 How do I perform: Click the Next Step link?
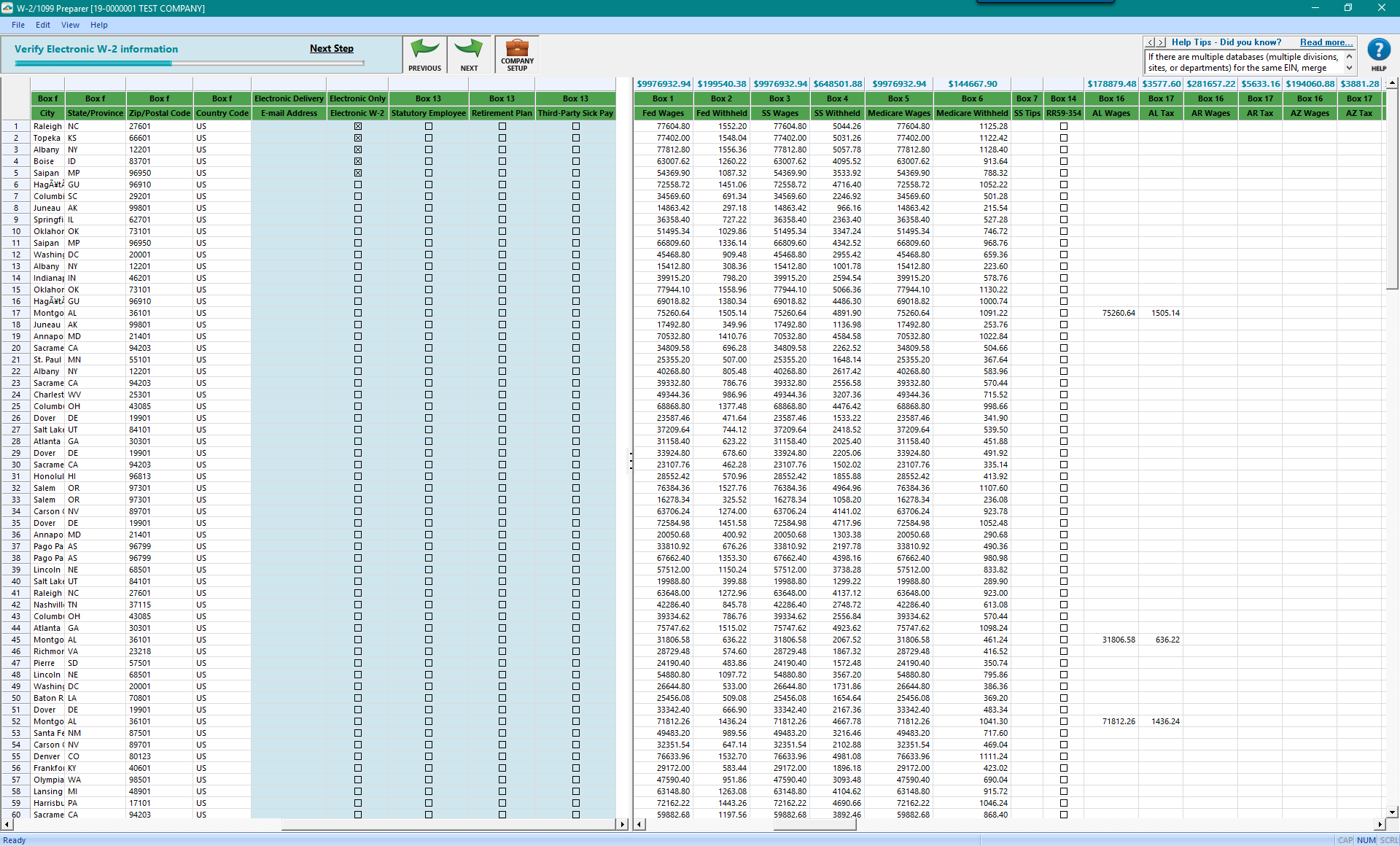(x=331, y=49)
